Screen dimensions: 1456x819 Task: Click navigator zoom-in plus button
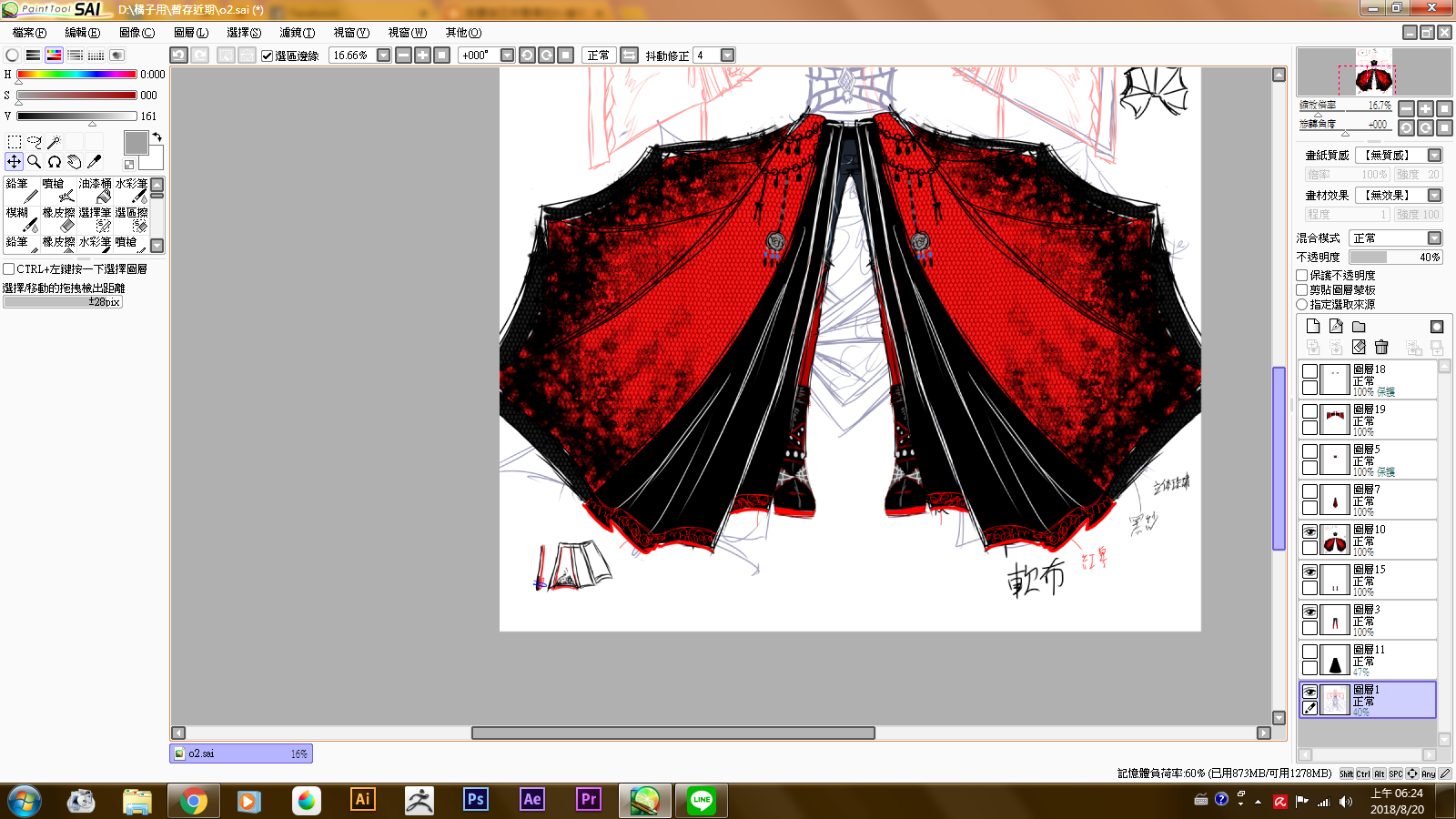1425,108
